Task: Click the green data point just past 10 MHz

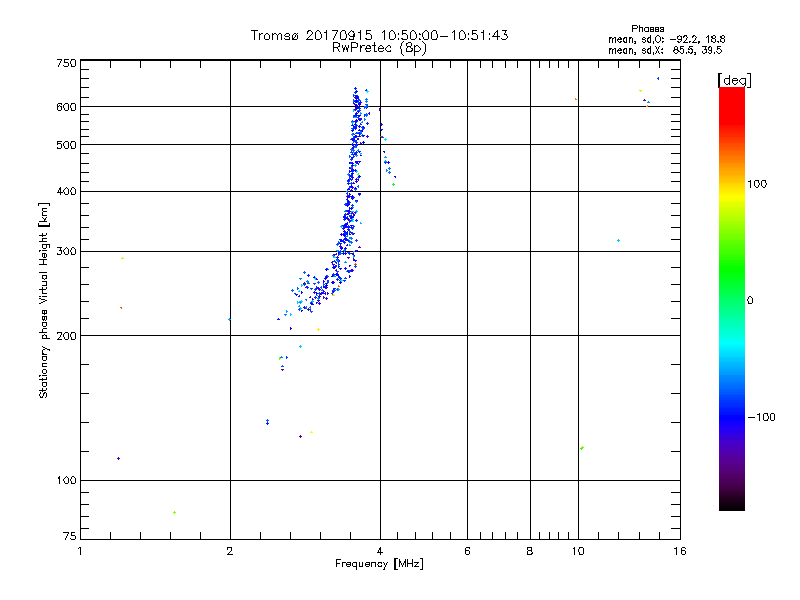Action: tap(582, 448)
